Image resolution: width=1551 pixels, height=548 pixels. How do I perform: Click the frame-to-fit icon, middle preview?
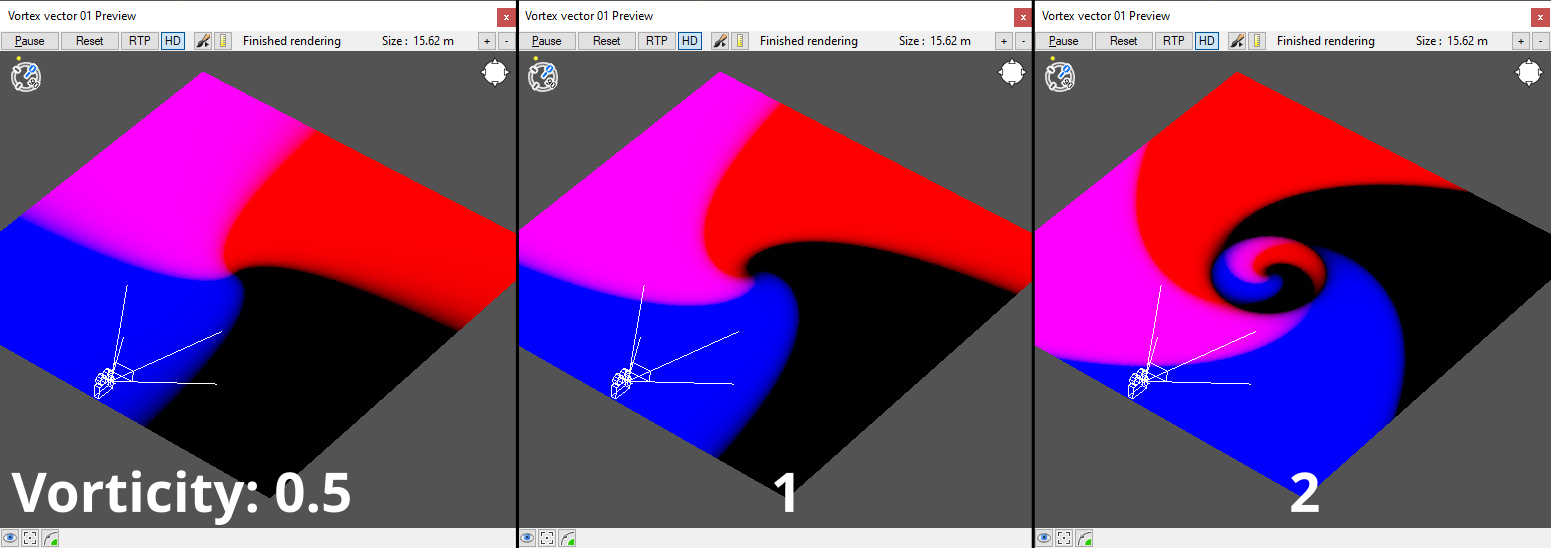(547, 538)
